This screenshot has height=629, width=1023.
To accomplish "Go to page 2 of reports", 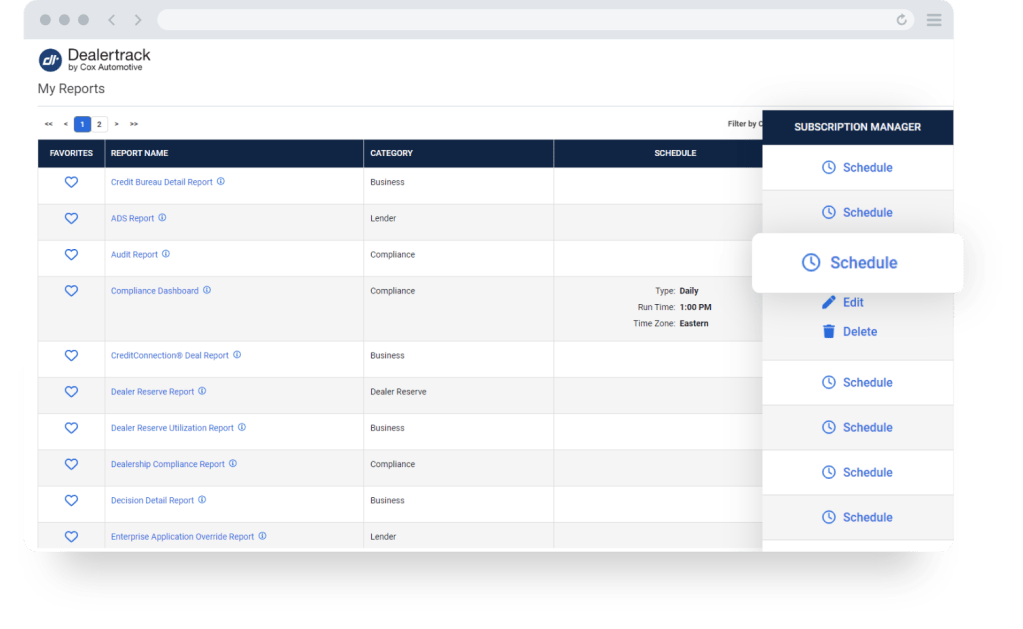I will pos(99,124).
